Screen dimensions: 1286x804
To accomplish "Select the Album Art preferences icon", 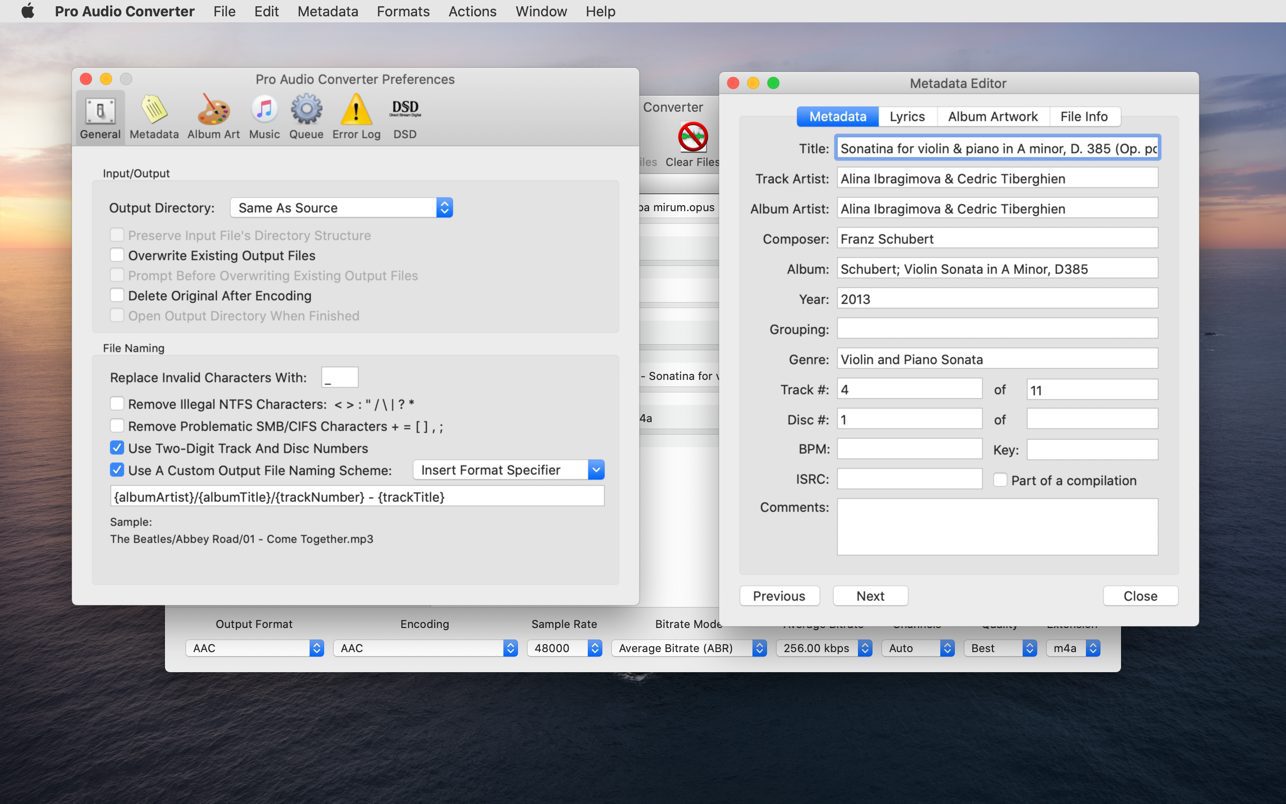I will (213, 116).
